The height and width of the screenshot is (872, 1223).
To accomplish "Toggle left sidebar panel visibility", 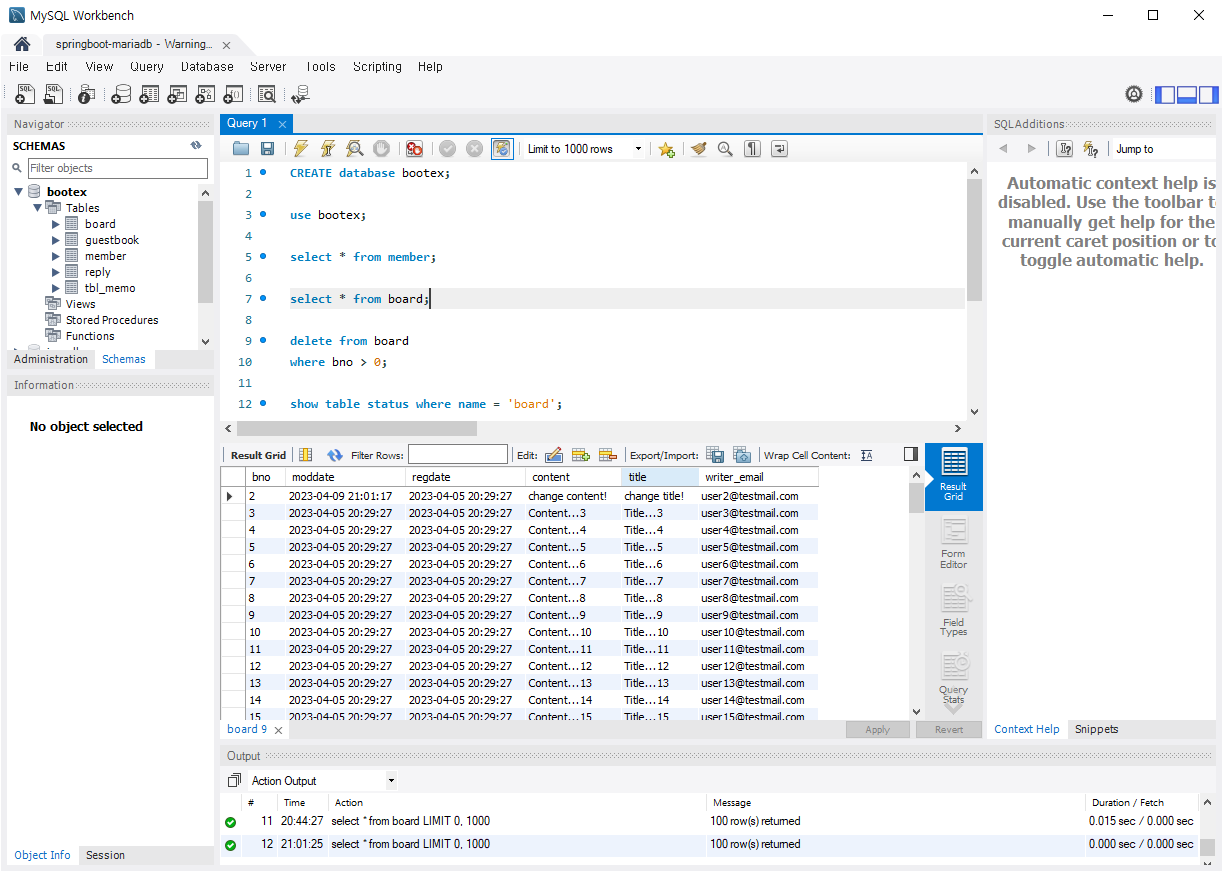I will click(1165, 95).
